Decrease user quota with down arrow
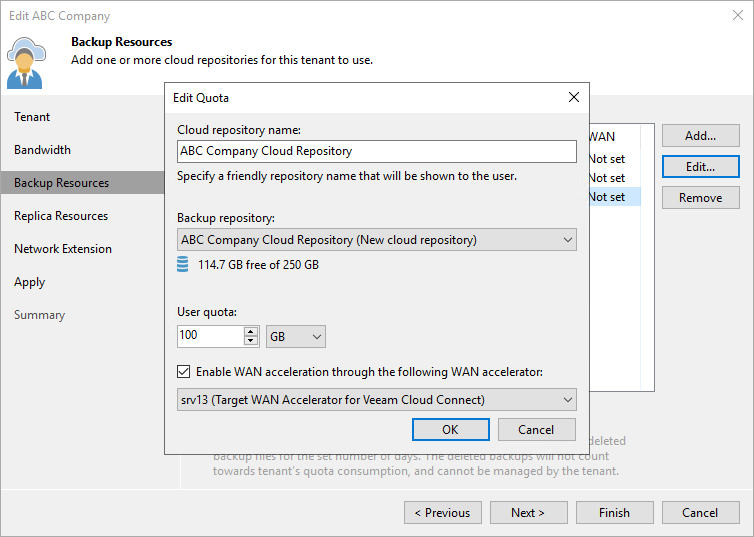The width and height of the screenshot is (754, 537). click(251, 341)
